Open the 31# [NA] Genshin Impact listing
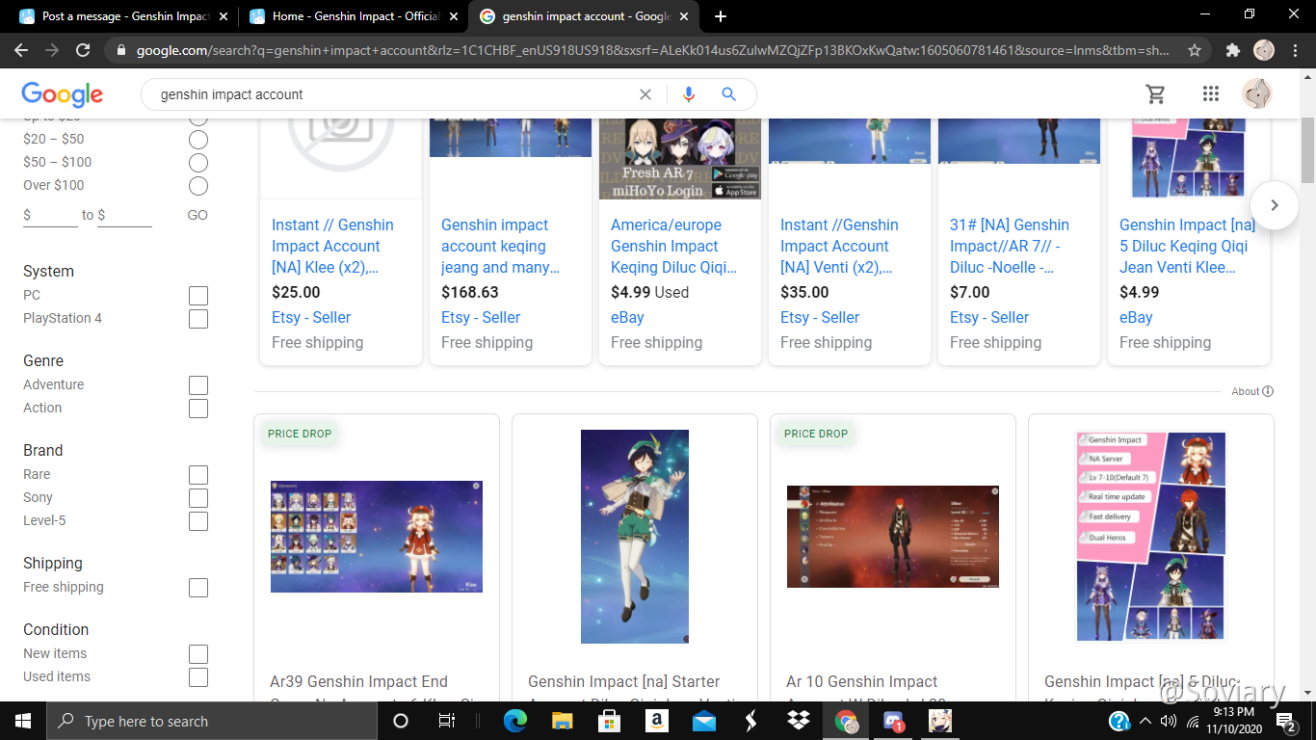The height and width of the screenshot is (740, 1316). click(x=1009, y=246)
